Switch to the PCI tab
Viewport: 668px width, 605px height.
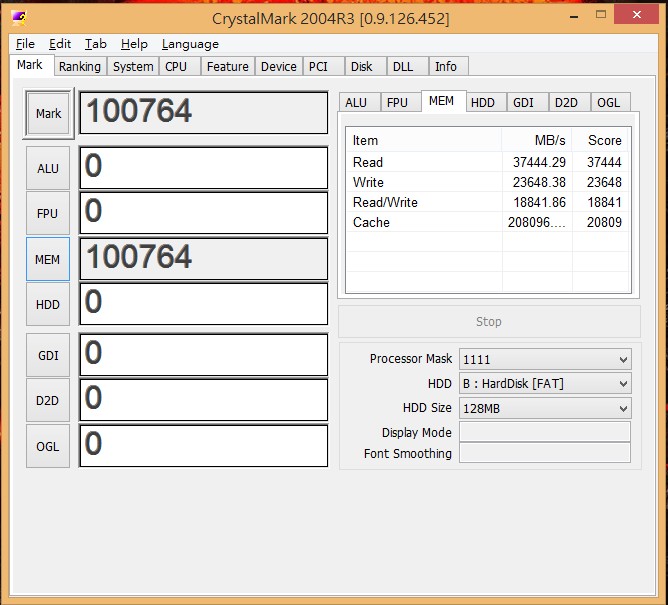tap(323, 66)
